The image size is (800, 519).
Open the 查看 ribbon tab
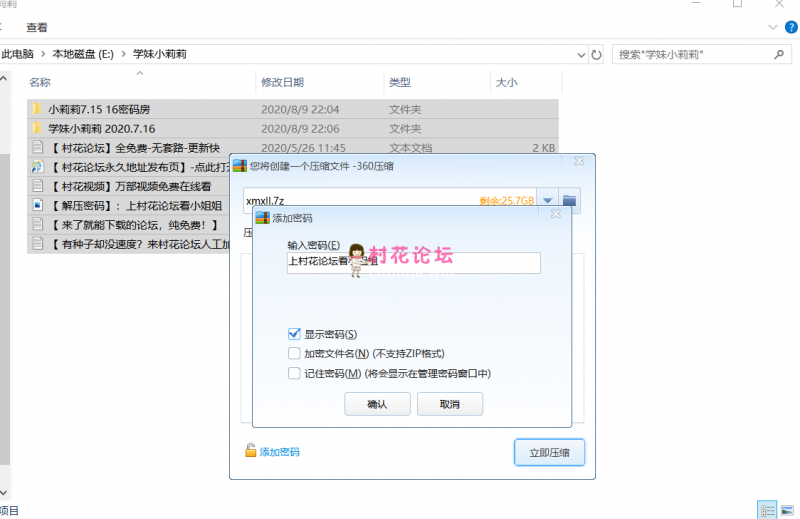pos(37,27)
